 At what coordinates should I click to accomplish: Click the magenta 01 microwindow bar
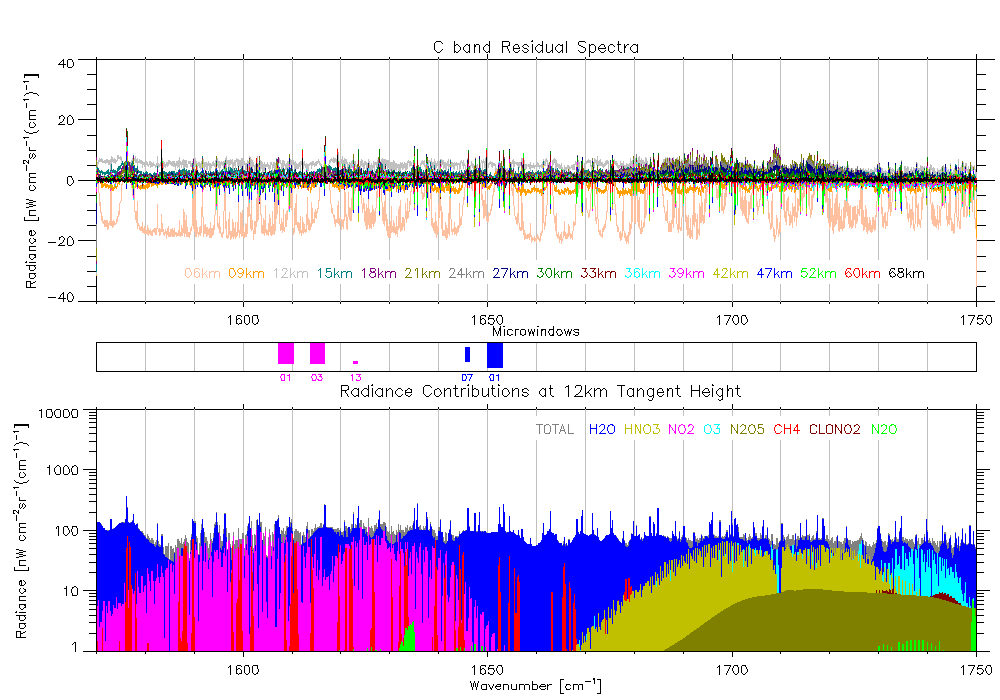pyautogui.click(x=286, y=353)
